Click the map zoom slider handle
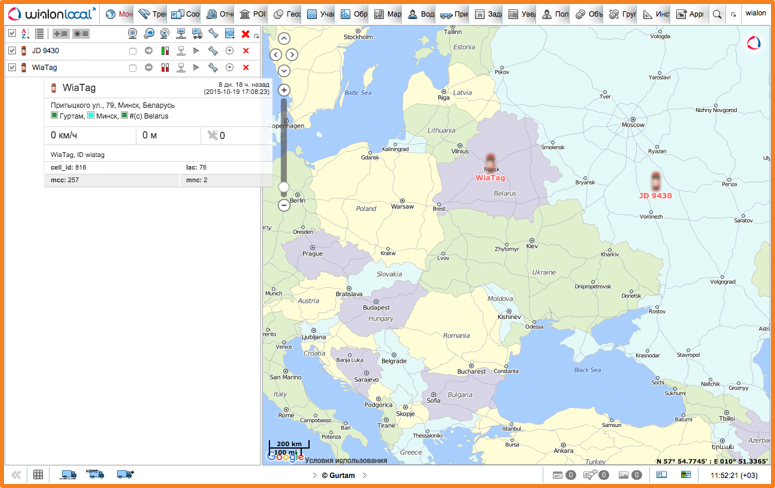Screen dimensions: 775x488 tap(284, 187)
